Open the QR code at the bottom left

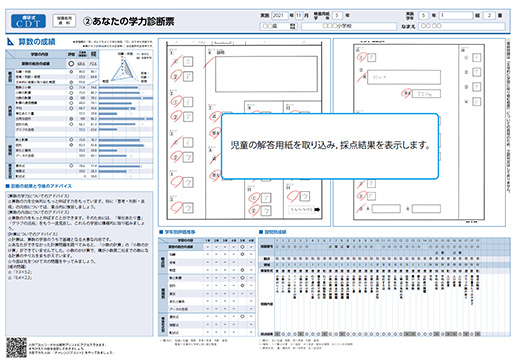point(16,347)
